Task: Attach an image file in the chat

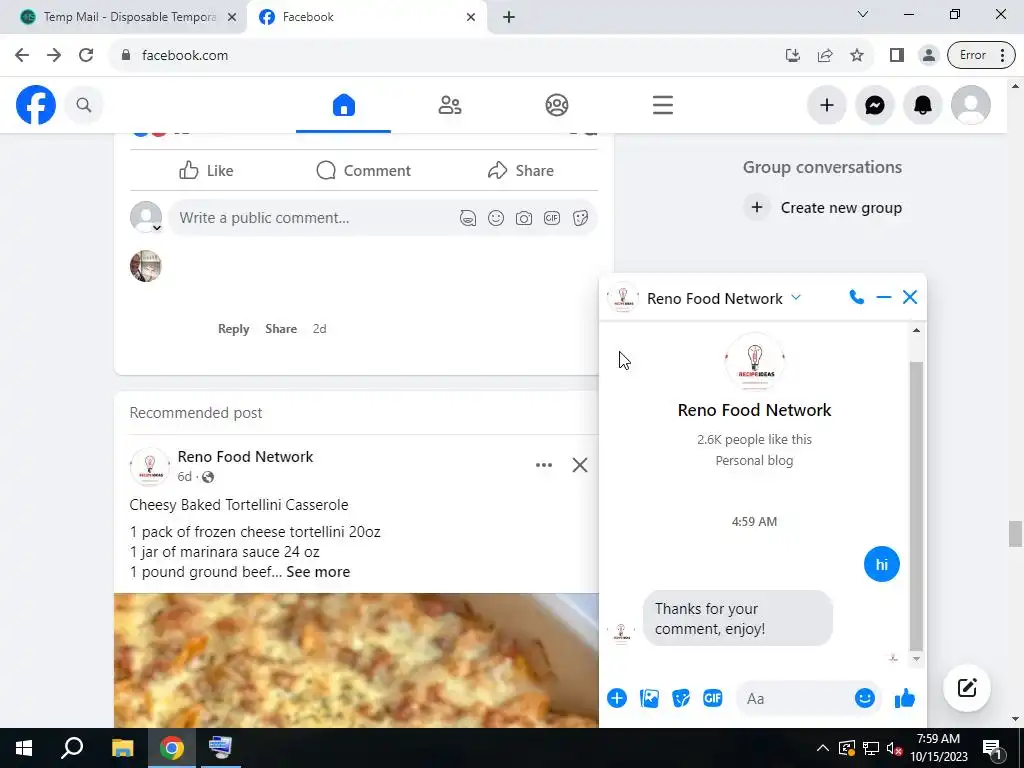Action: point(649,698)
